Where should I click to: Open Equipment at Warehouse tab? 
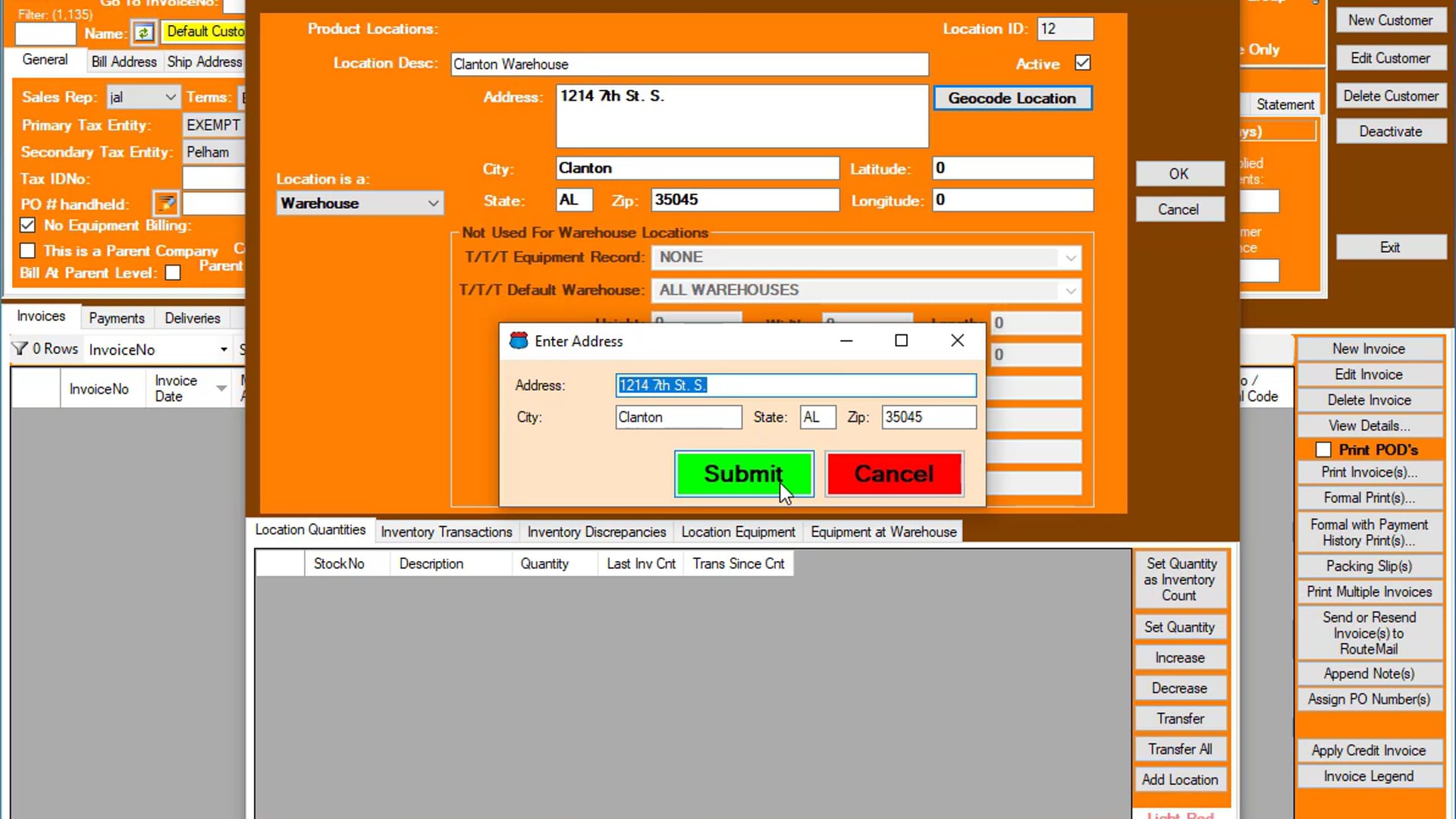pos(883,532)
